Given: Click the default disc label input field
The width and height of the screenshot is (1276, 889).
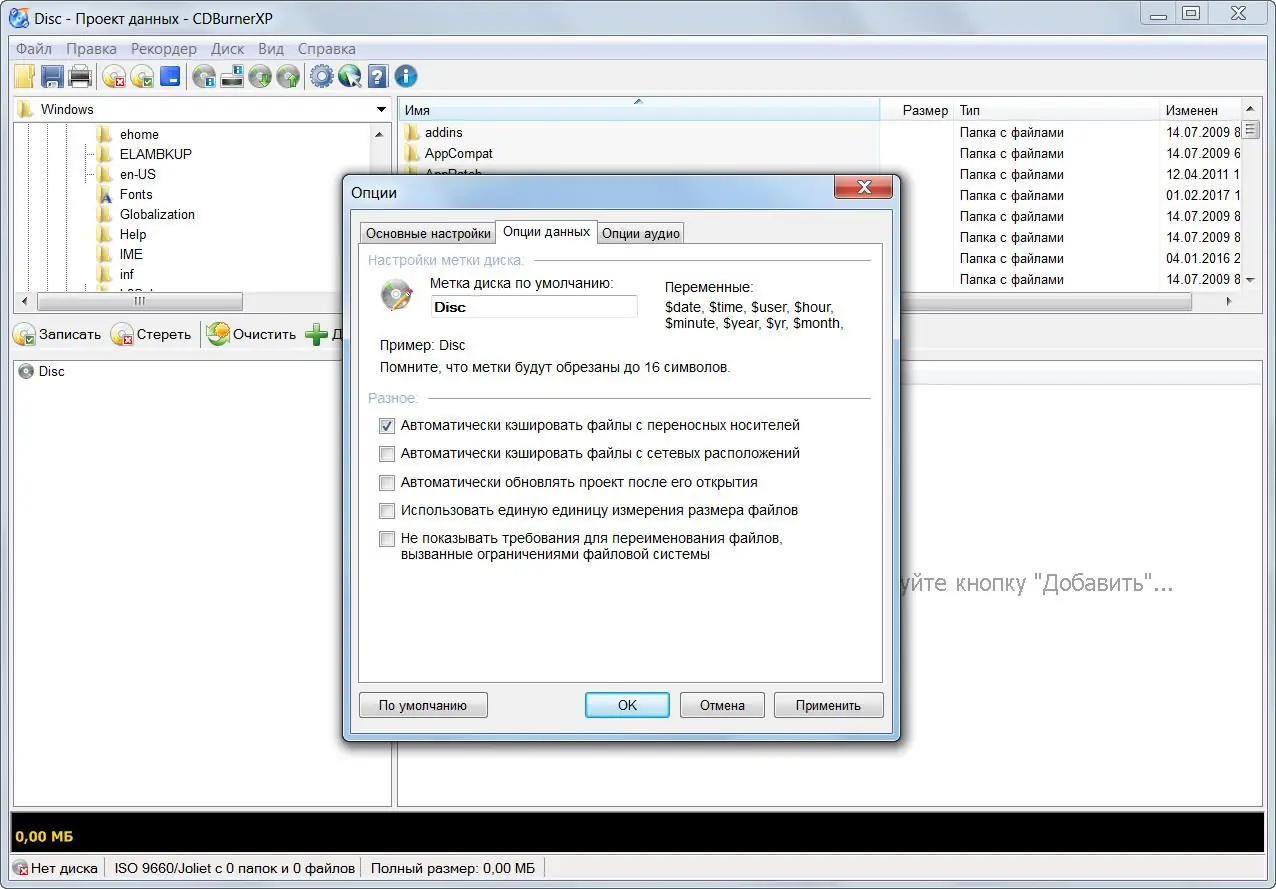Looking at the screenshot, I should coord(534,307).
